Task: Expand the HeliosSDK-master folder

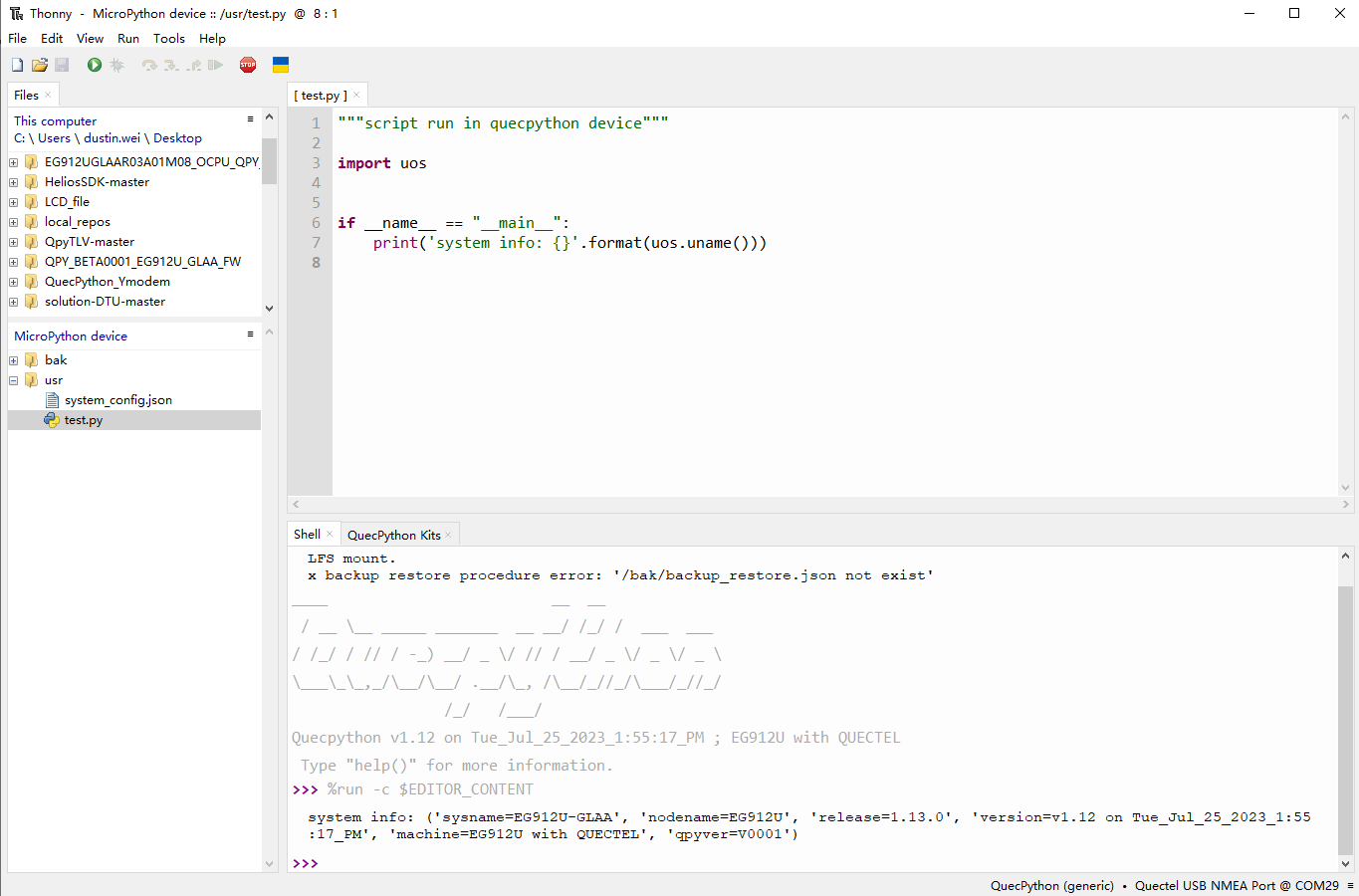Action: point(14,182)
